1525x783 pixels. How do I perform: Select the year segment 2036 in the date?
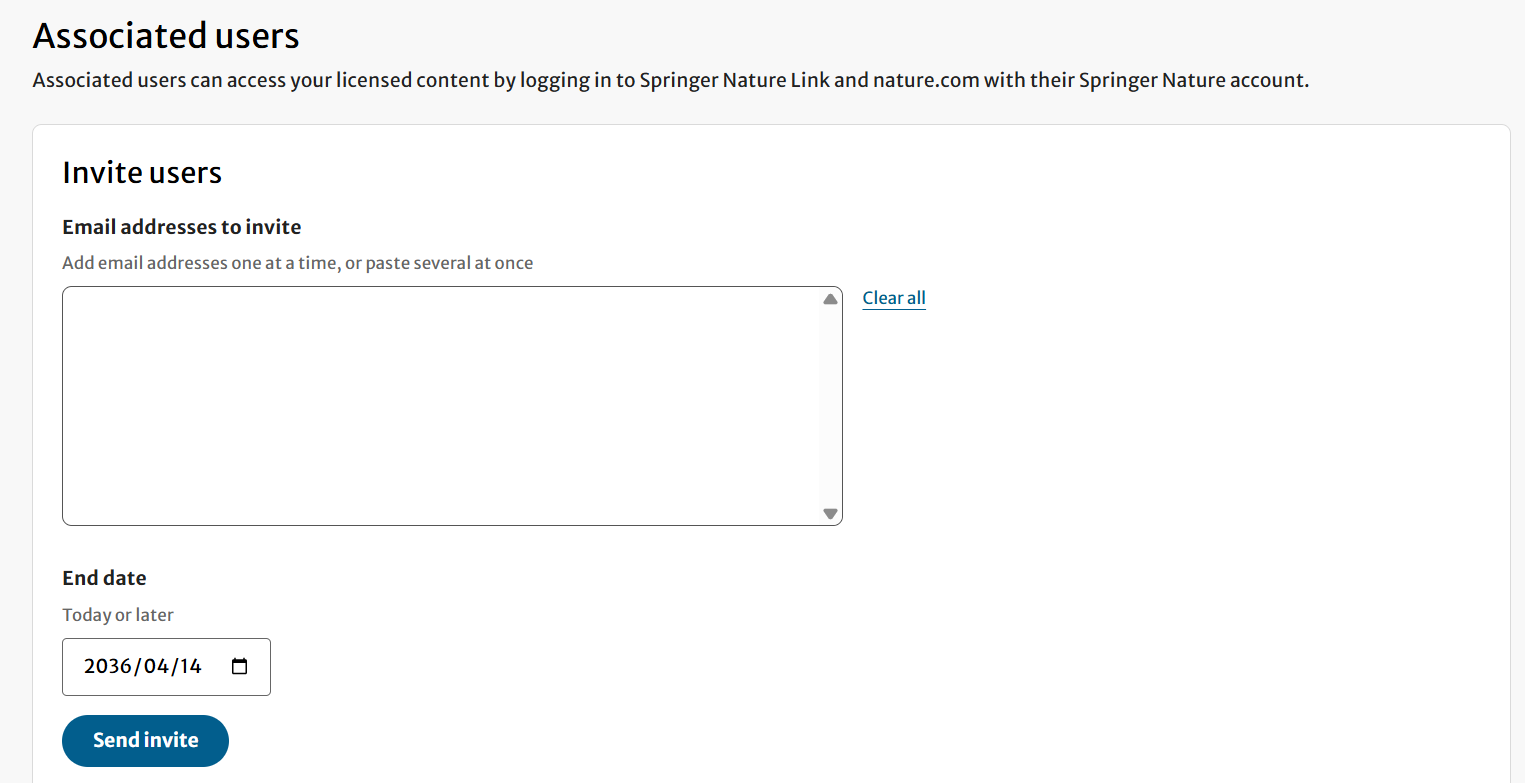(106, 665)
